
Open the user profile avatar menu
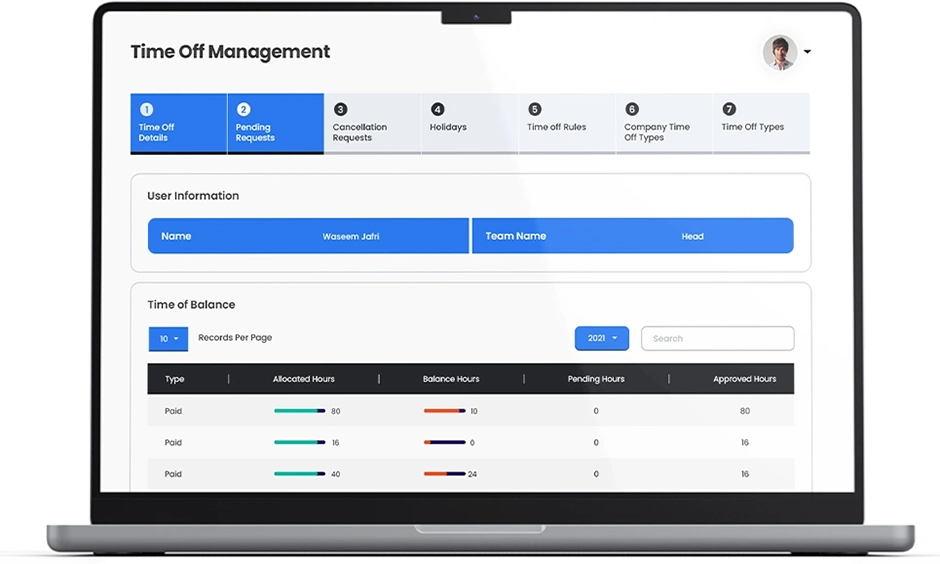(779, 53)
